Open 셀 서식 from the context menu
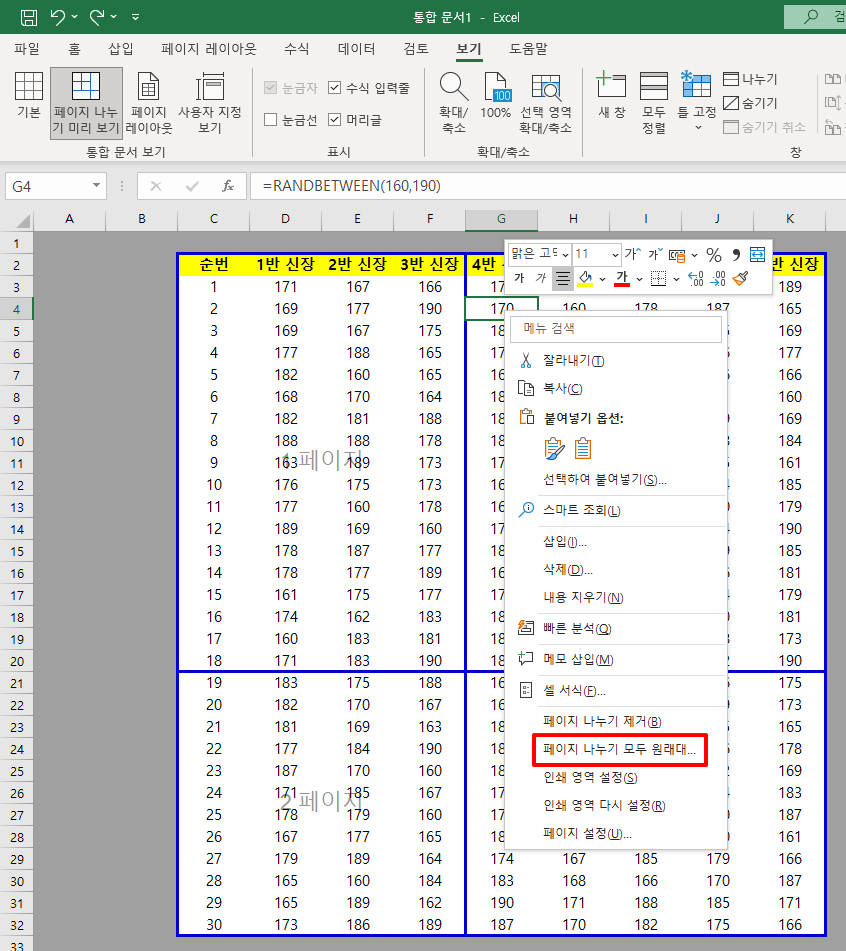The height and width of the screenshot is (951, 846). click(575, 690)
